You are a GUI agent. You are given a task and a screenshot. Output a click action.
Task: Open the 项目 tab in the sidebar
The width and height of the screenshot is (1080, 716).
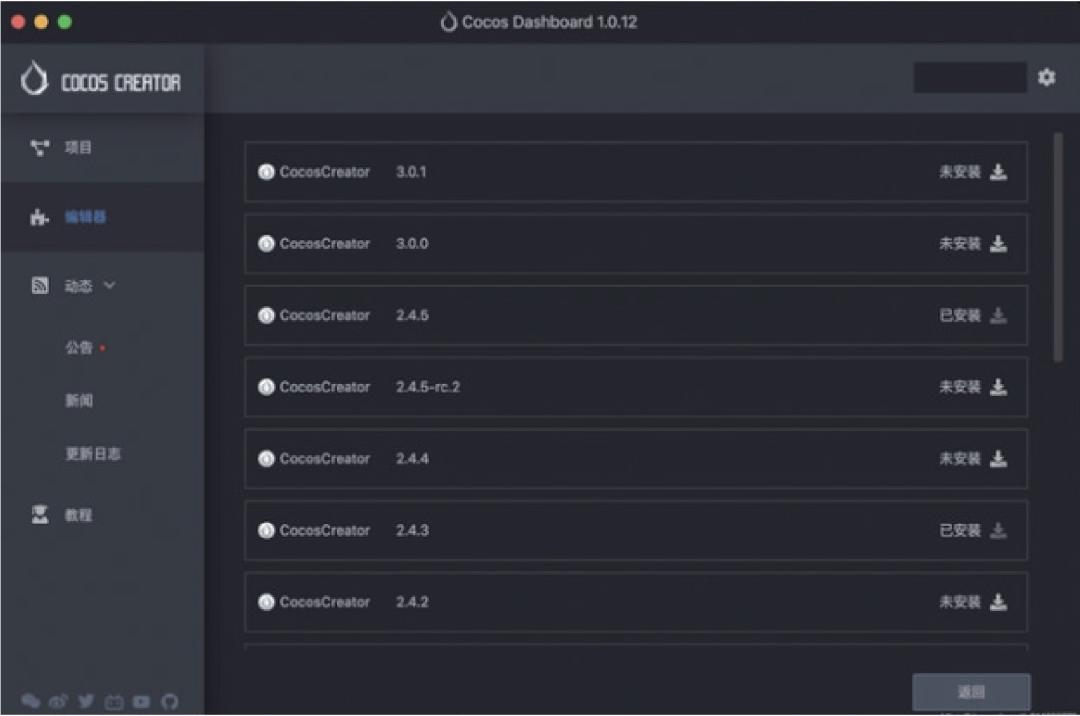78,148
